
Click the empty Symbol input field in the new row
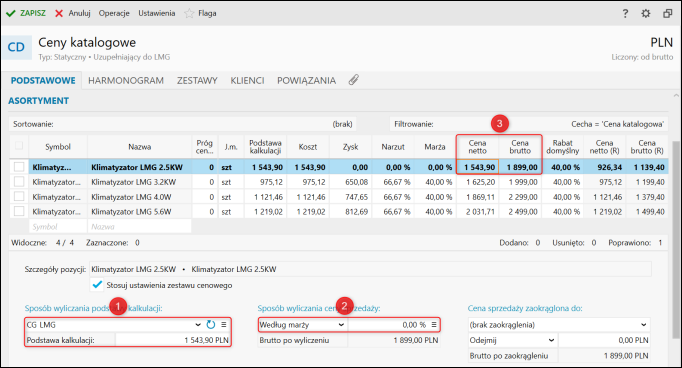[58, 227]
